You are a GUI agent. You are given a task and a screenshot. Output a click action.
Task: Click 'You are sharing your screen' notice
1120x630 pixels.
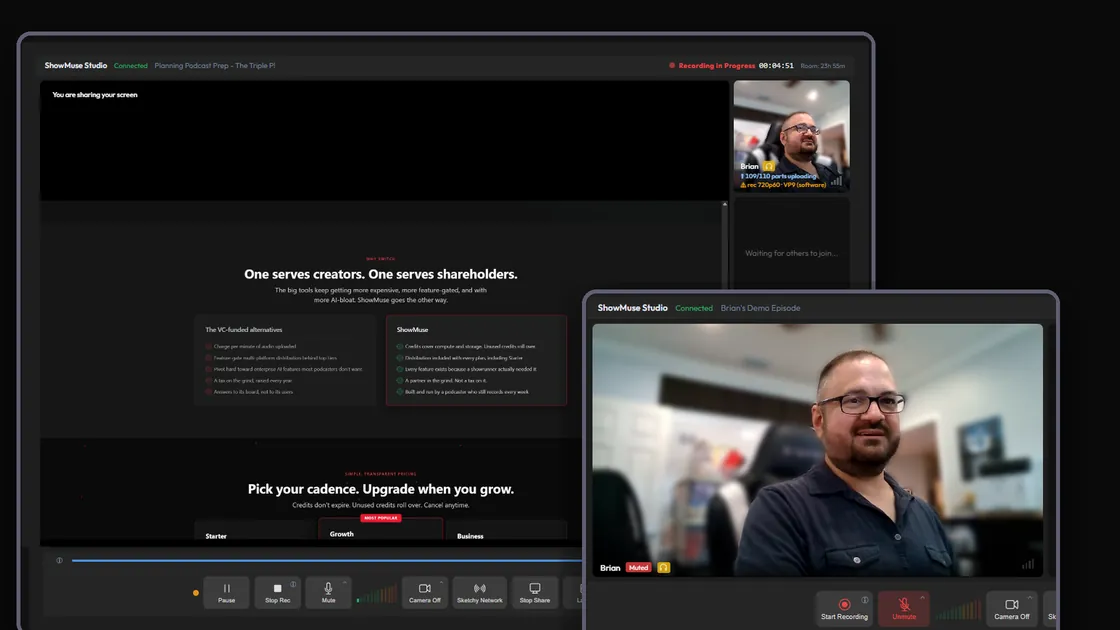[x=95, y=94]
